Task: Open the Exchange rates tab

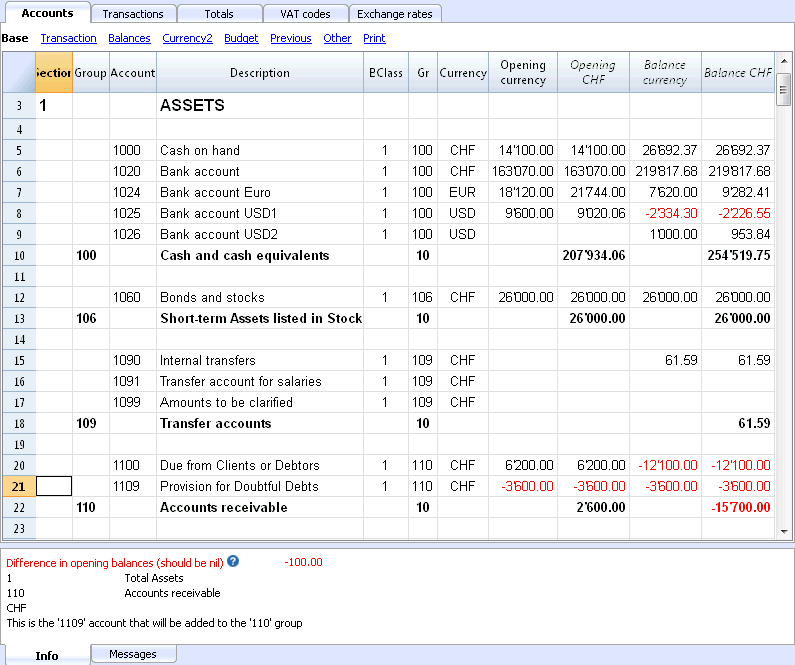Action: tap(395, 14)
